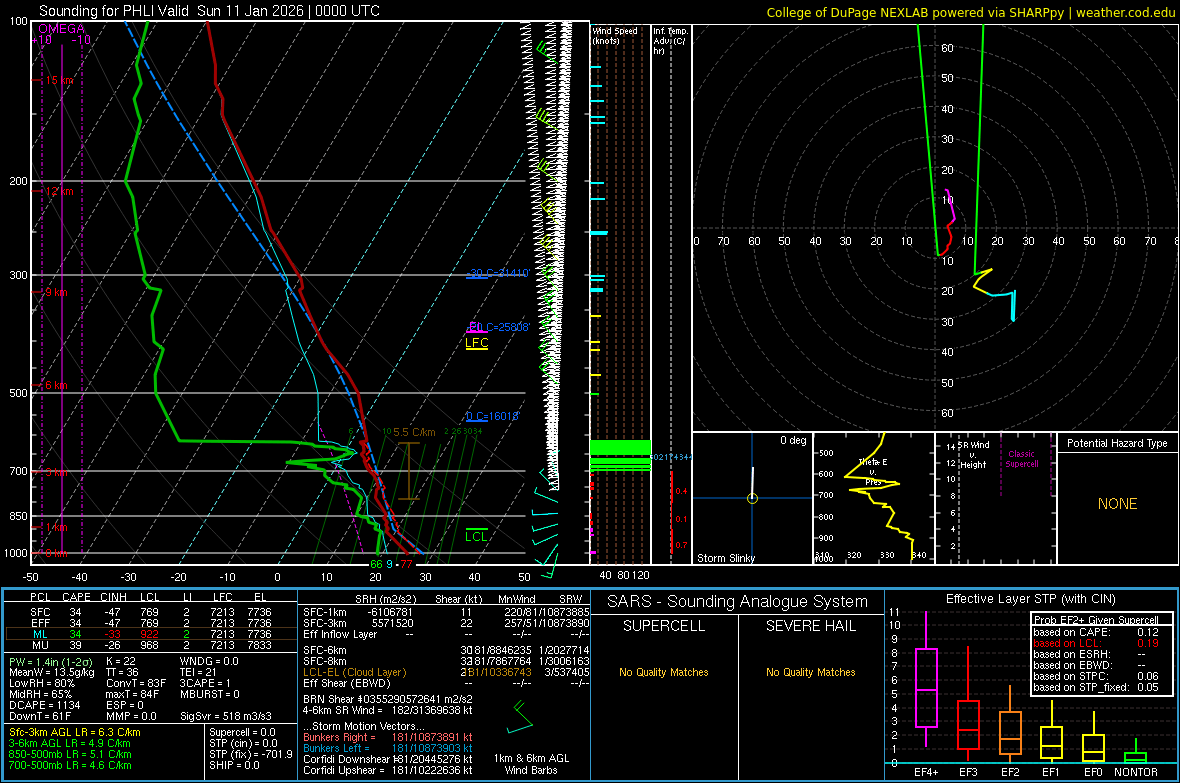Select the SFC parcel row

[151, 612]
